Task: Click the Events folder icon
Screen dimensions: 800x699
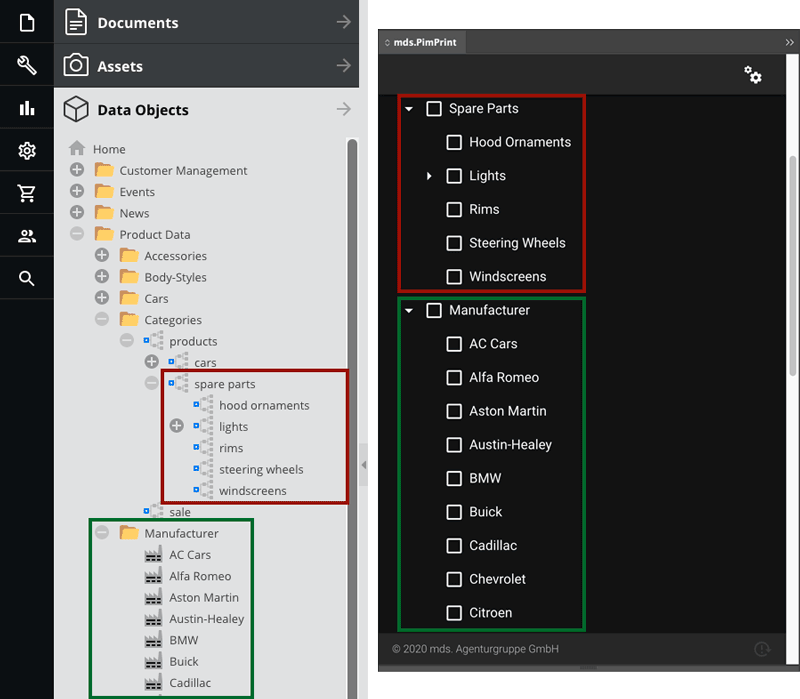Action: point(104,191)
